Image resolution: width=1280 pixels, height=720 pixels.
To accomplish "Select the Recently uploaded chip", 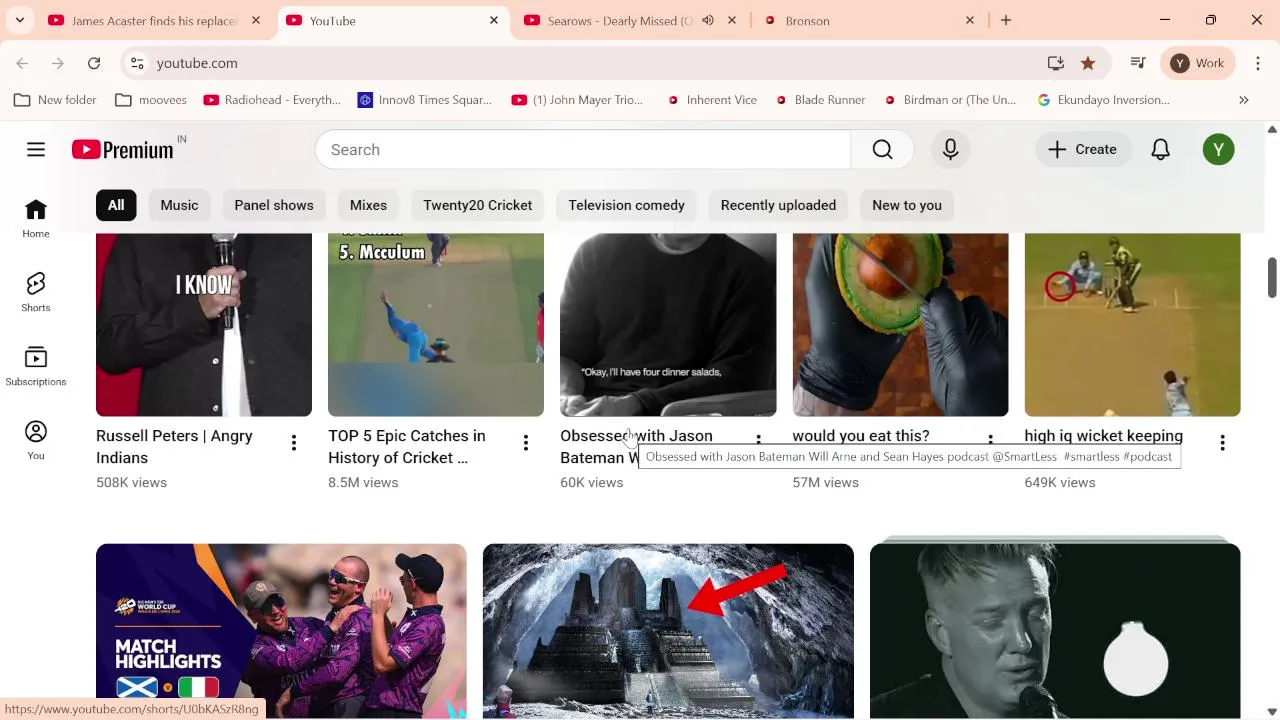I will (x=778, y=205).
